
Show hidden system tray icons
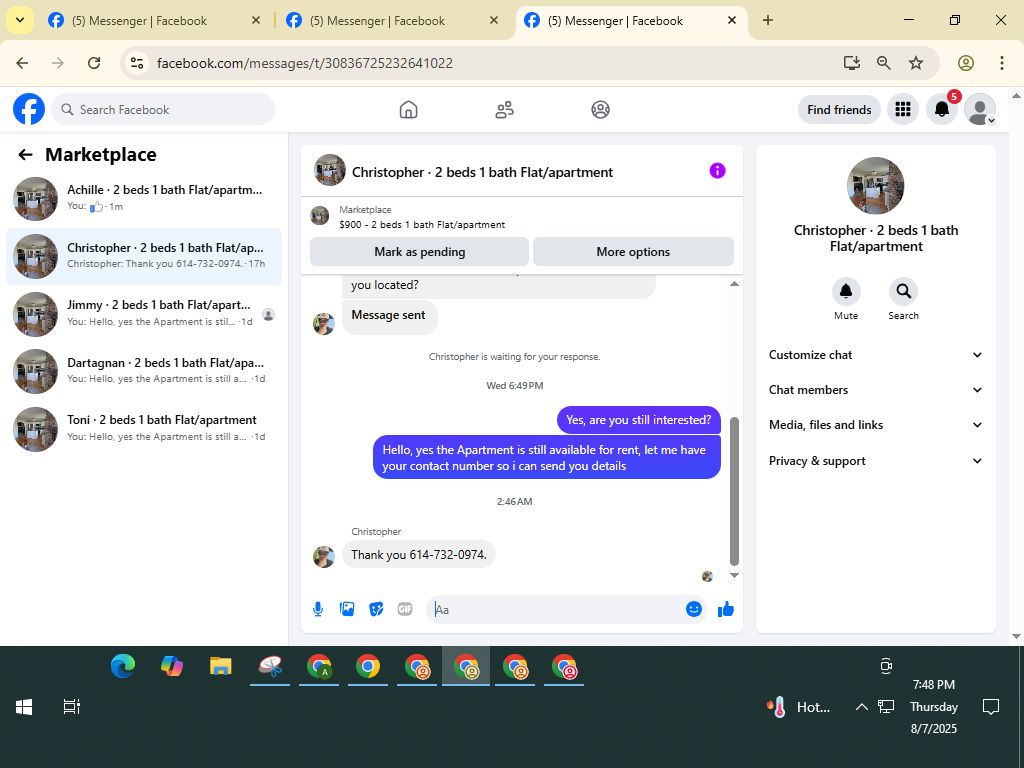point(861,707)
